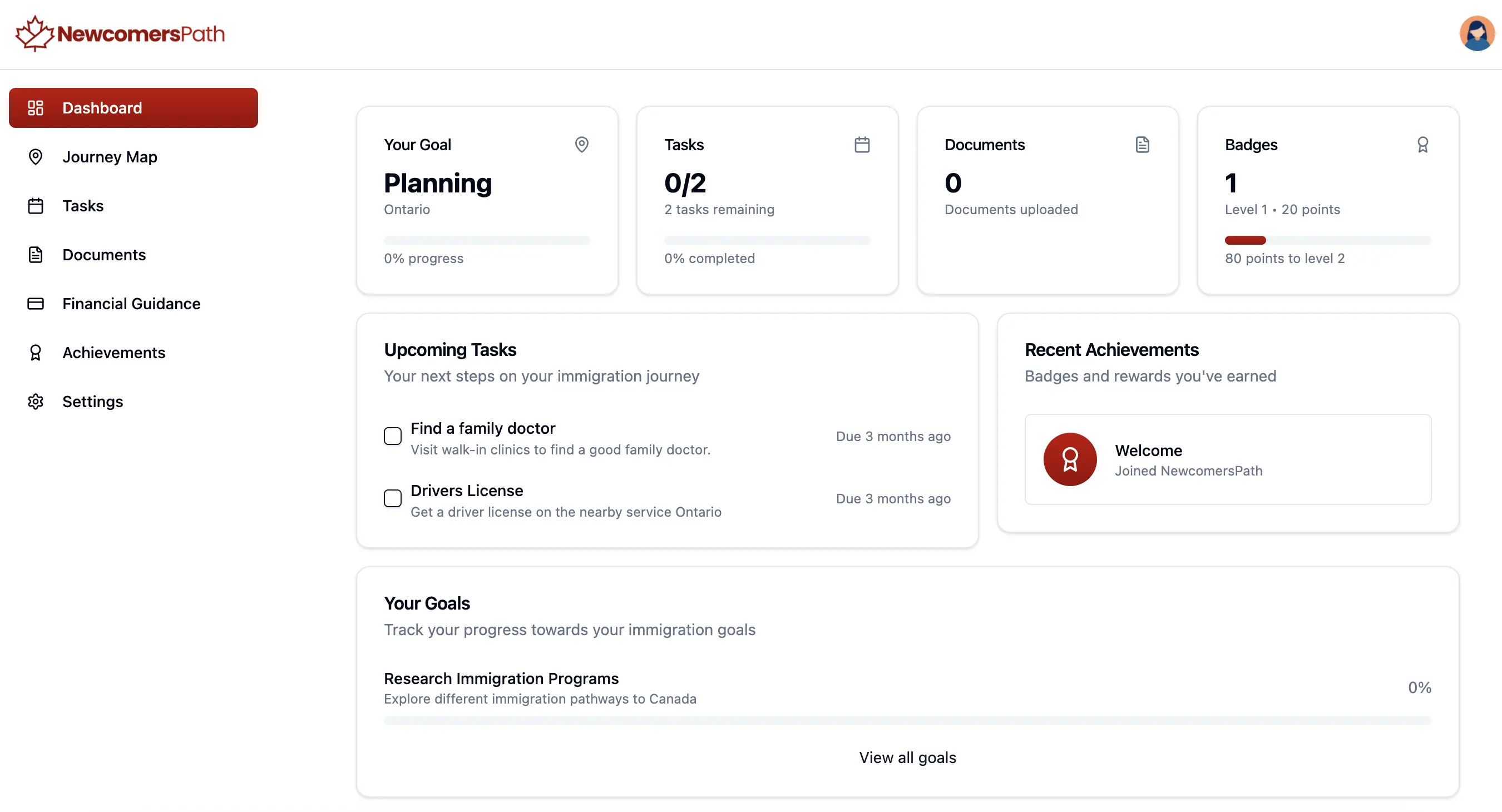Click the document icon on Documents card

(1142, 145)
